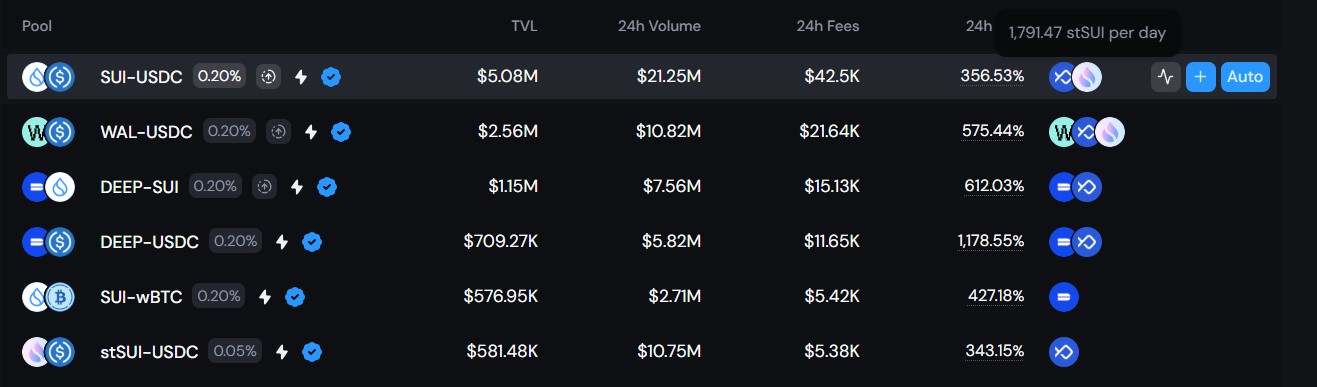Click the DEEP reward icon on SUI-wBTC row
The height and width of the screenshot is (387, 1317).
click(x=1063, y=297)
